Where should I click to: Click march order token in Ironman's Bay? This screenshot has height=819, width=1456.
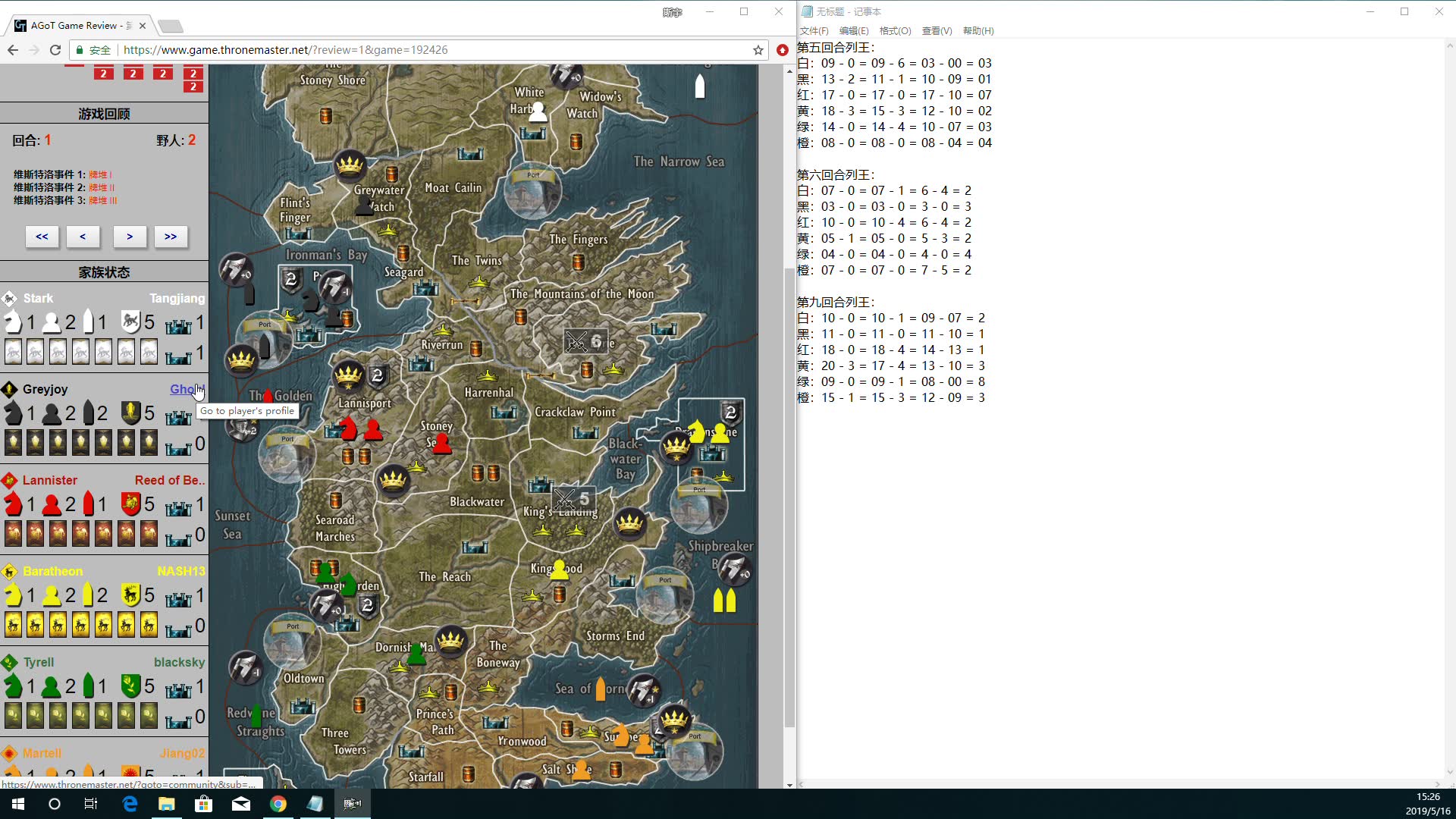(235, 268)
